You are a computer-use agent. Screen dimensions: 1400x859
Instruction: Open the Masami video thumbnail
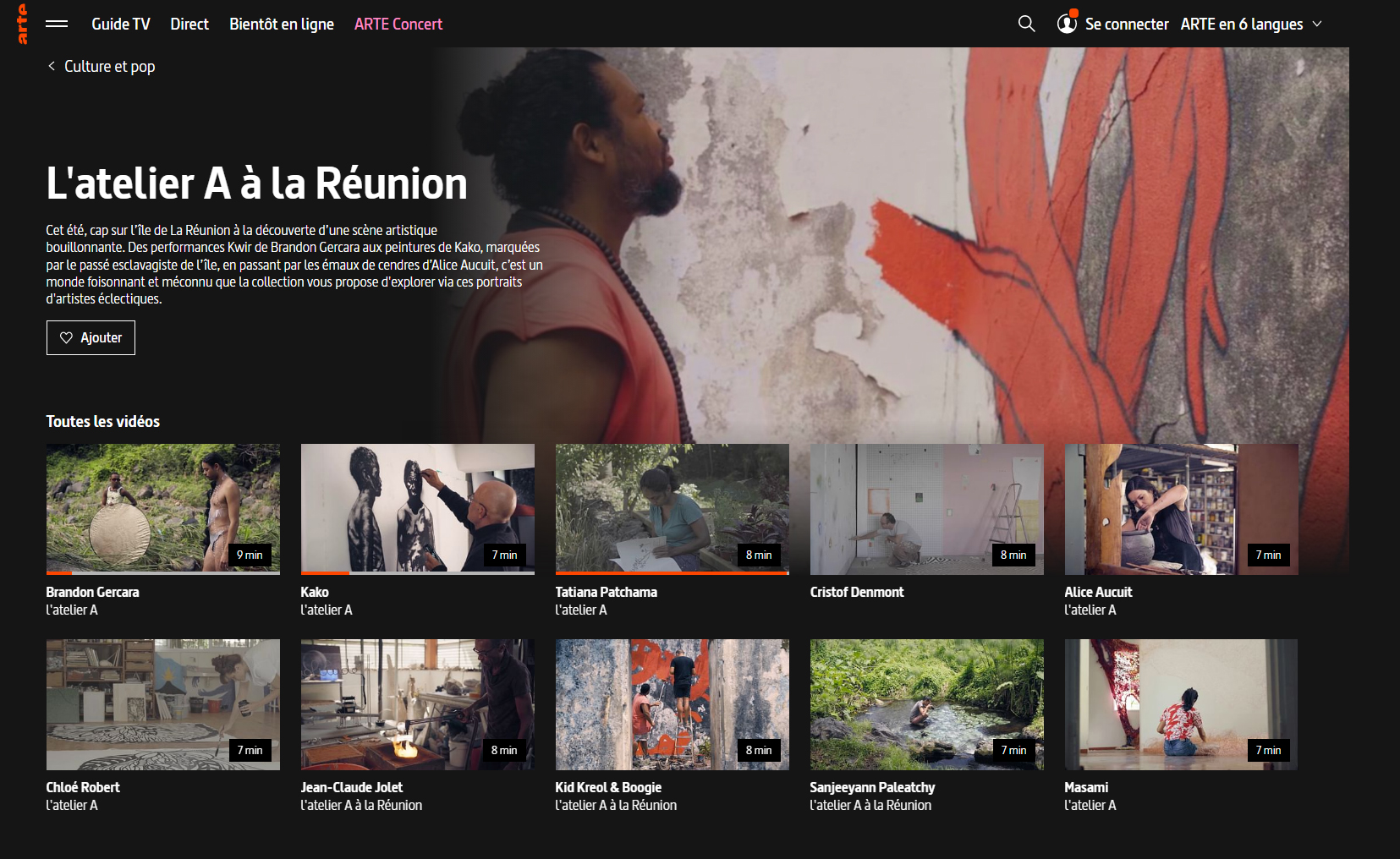(1181, 703)
